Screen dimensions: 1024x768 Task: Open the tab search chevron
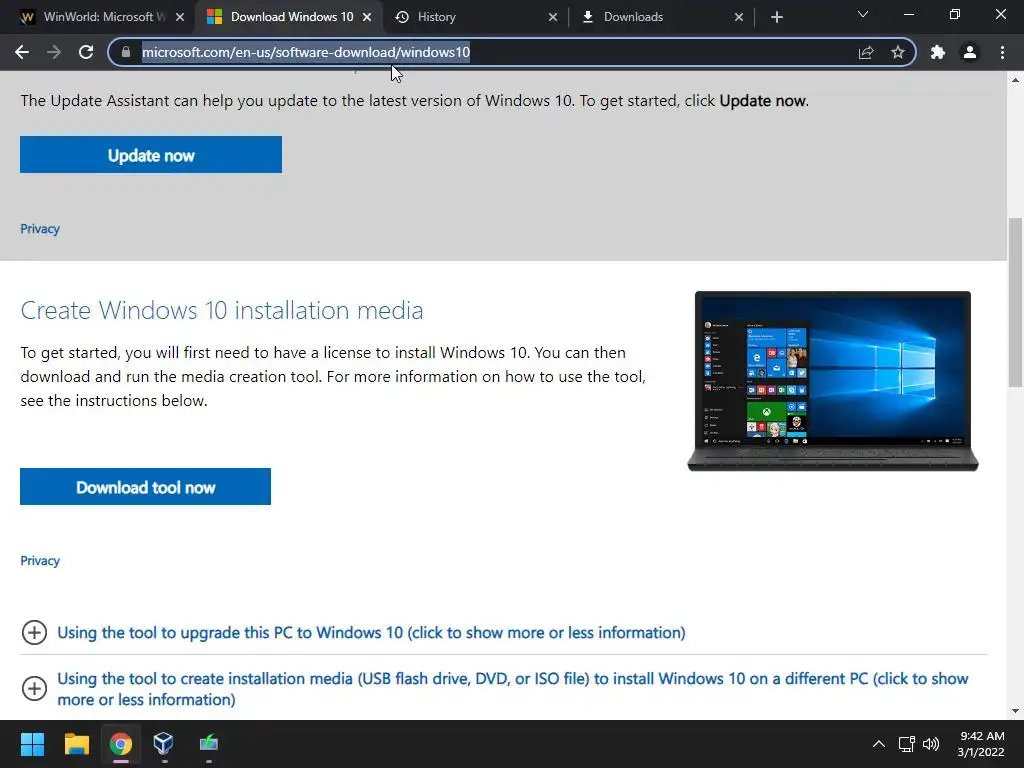click(863, 14)
